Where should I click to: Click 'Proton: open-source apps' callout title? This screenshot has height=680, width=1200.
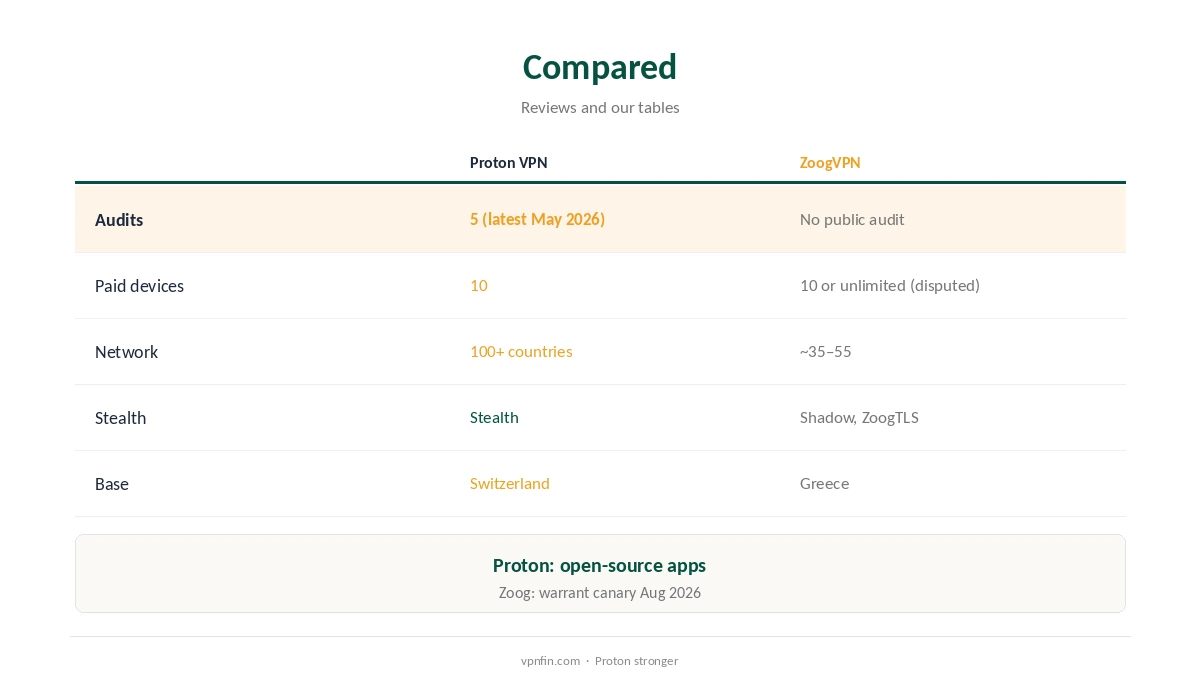(x=600, y=565)
